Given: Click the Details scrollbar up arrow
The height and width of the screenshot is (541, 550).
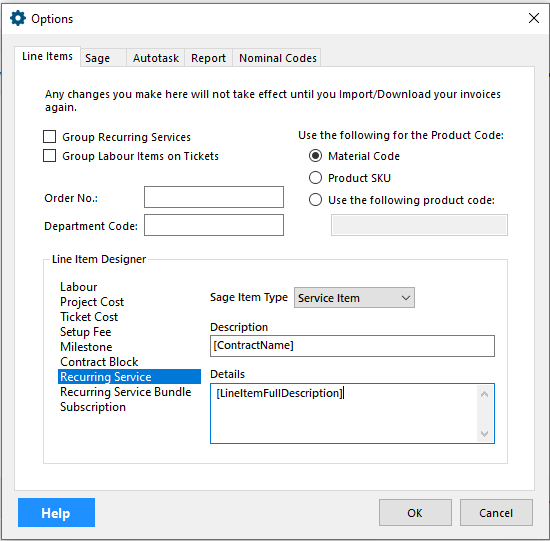Looking at the screenshot, I should tap(484, 394).
